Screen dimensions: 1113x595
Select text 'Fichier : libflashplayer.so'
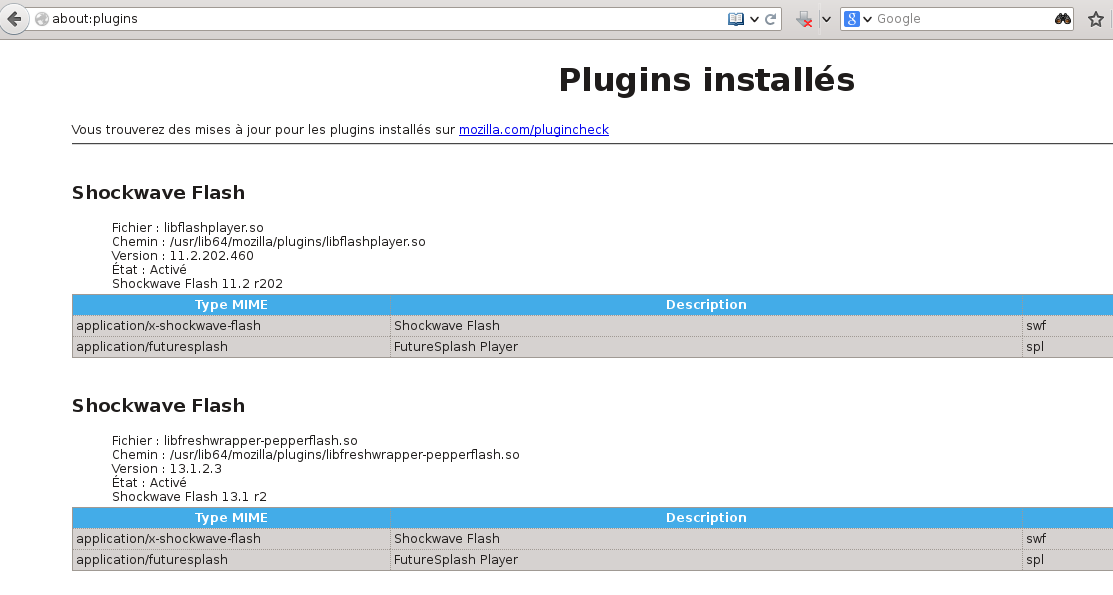pos(187,228)
